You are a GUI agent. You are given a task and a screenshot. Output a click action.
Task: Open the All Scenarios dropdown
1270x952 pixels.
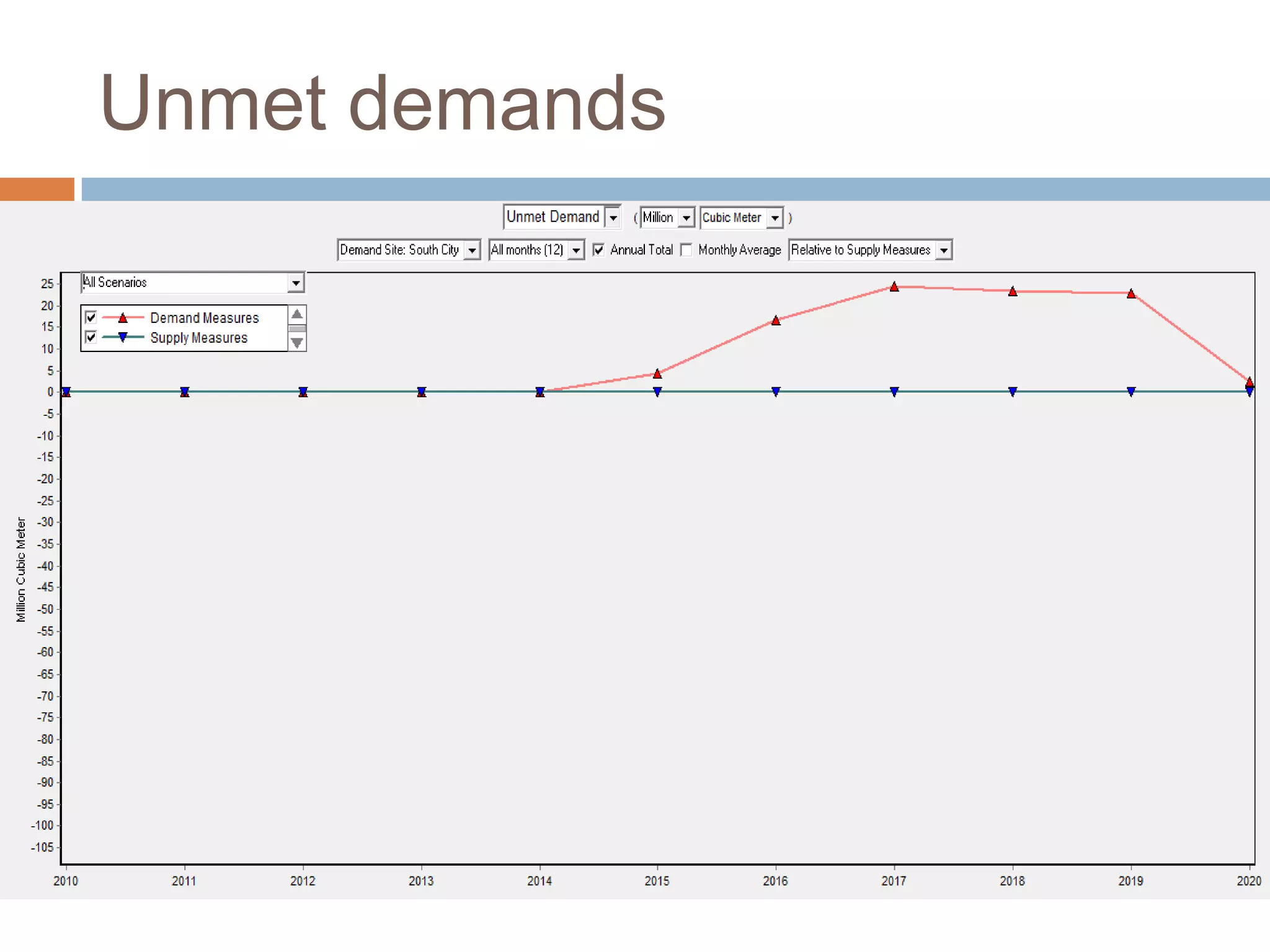296,283
